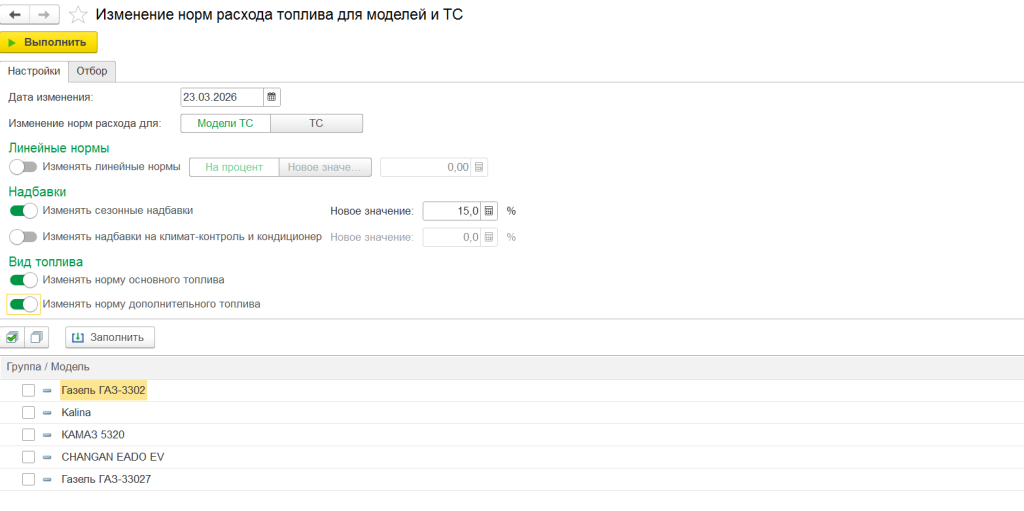Image resolution: width=1024 pixels, height=511 pixels.
Task: Click the forward navigation arrow
Action: tap(44, 15)
